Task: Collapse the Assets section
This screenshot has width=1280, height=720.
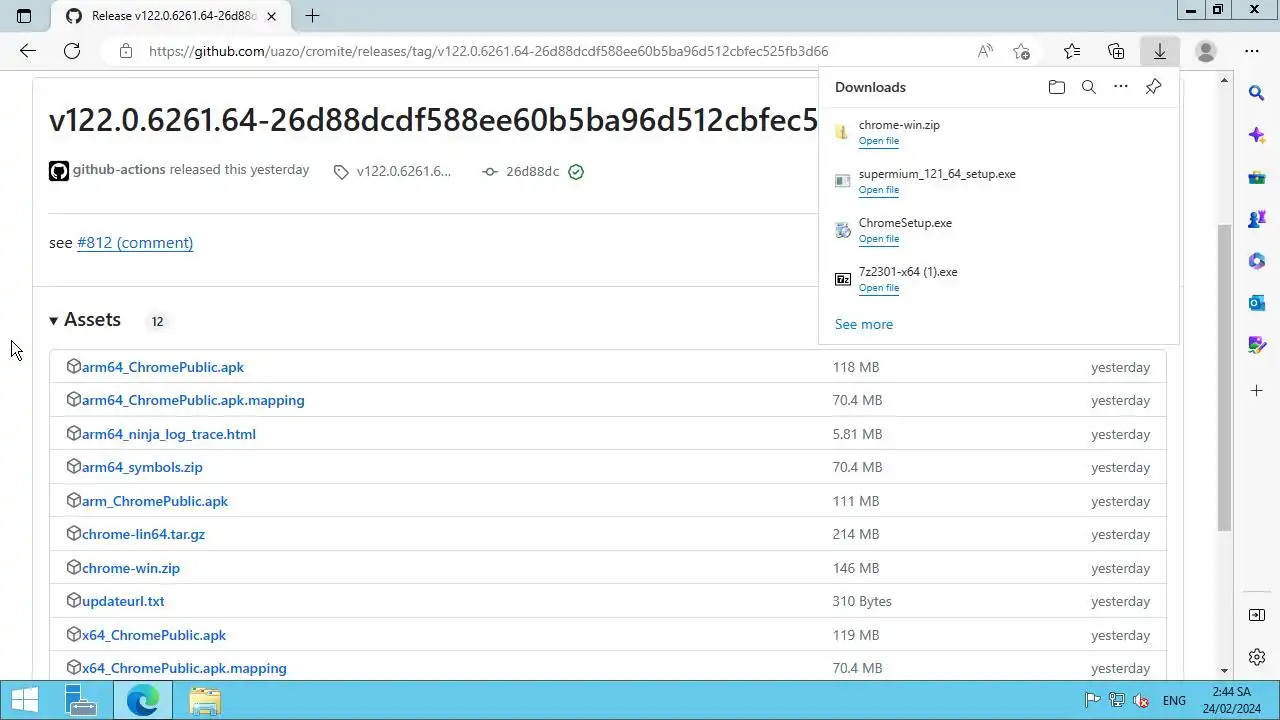Action: click(x=85, y=320)
